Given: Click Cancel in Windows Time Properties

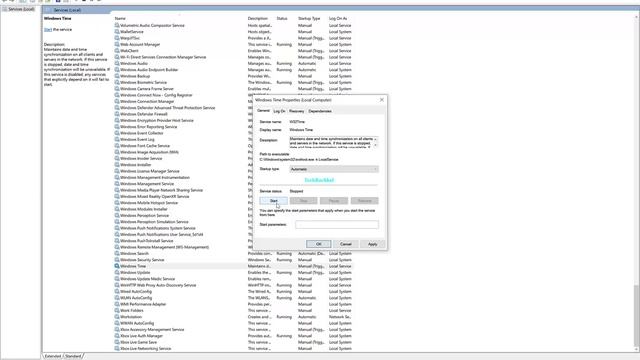Looking at the screenshot, I should 346,244.
